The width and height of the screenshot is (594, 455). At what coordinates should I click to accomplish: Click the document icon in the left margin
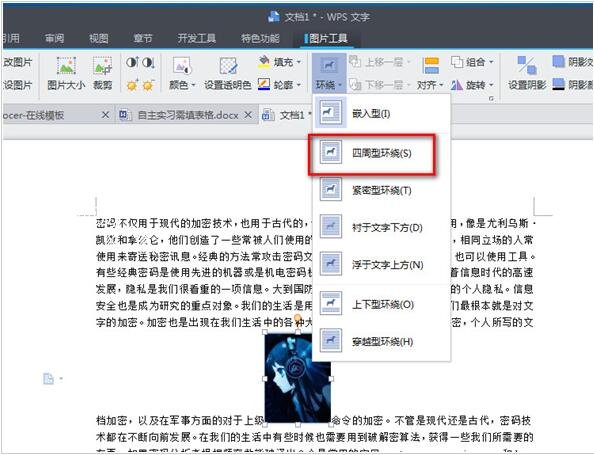click(48, 378)
